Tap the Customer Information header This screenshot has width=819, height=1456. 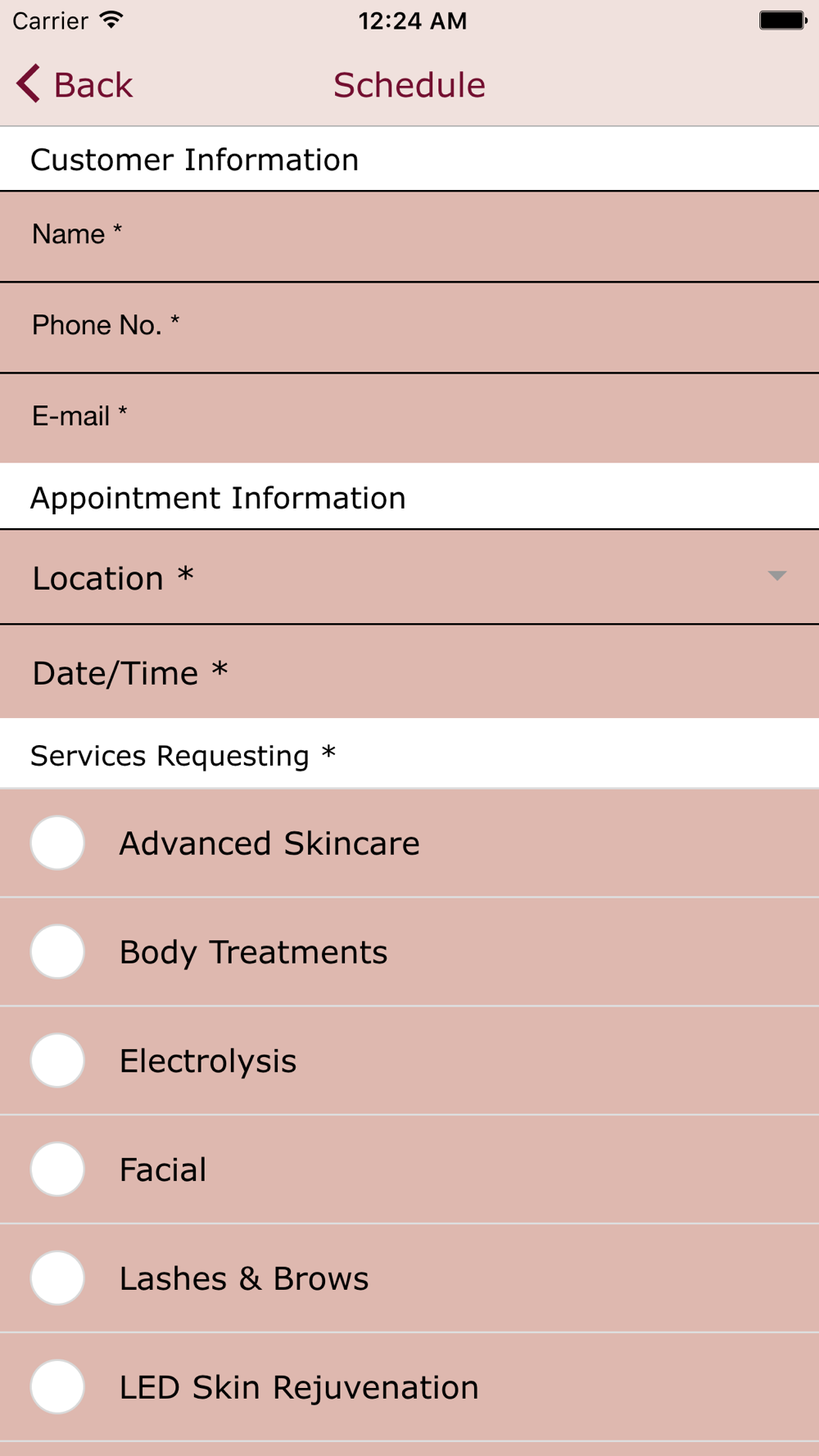pyautogui.click(x=195, y=160)
